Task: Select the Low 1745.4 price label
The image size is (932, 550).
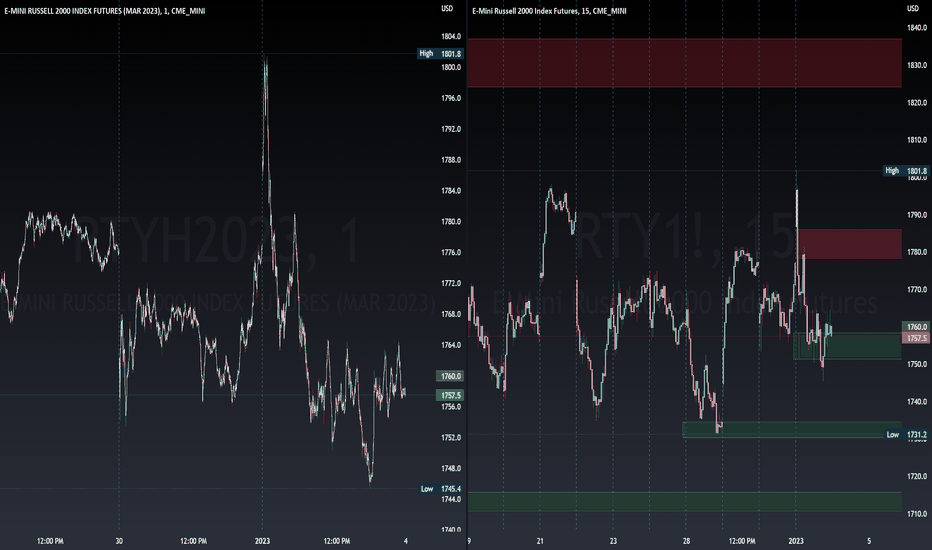Action: [x=440, y=489]
